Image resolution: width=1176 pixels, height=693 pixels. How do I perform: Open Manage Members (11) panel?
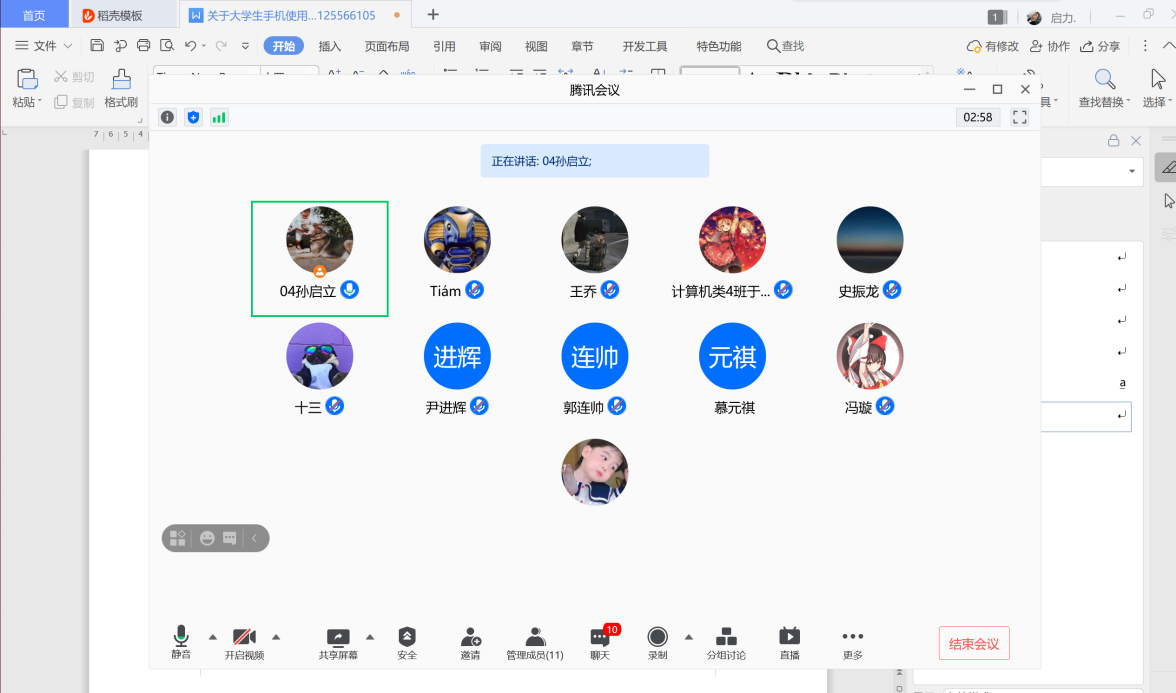pos(535,642)
